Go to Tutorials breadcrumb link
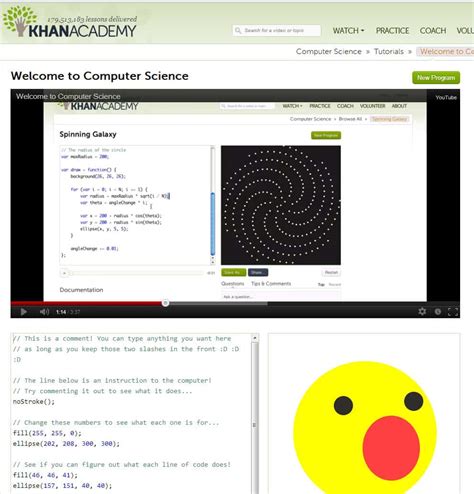This screenshot has width=474, height=494. coord(389,52)
